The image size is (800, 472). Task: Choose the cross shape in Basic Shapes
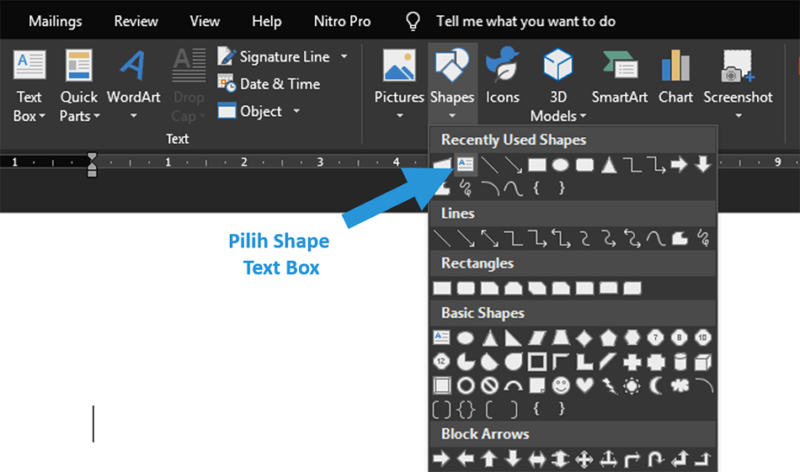632,362
